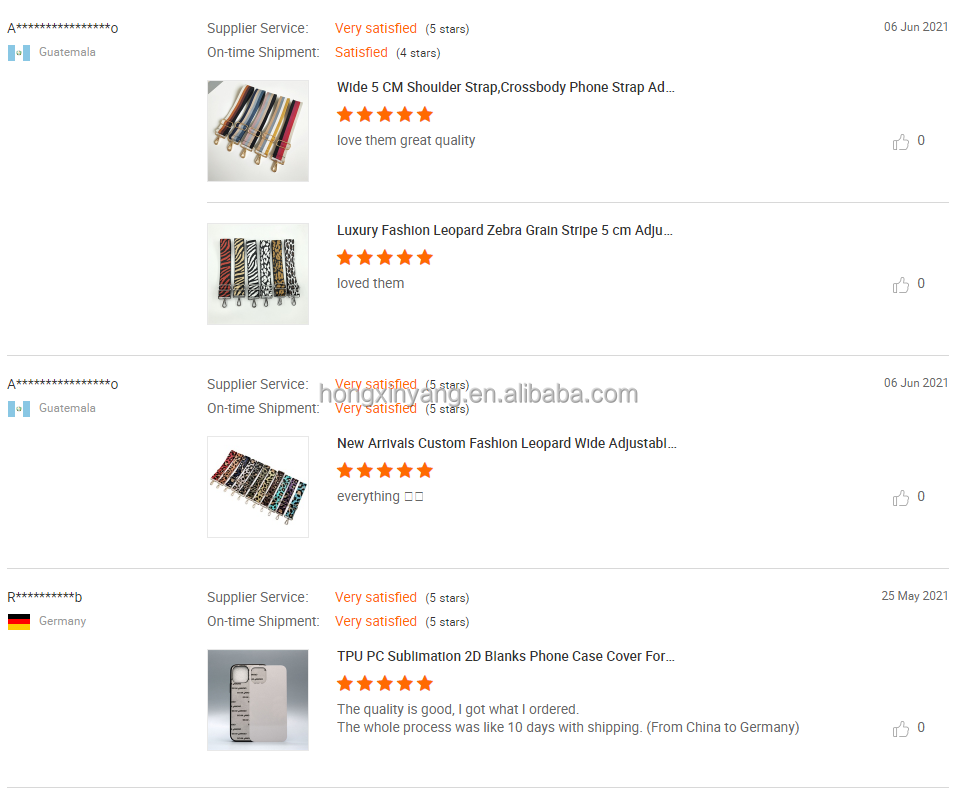Click thumbs-up on 'loved them' review
This screenshot has width=957, height=790.
(x=900, y=284)
